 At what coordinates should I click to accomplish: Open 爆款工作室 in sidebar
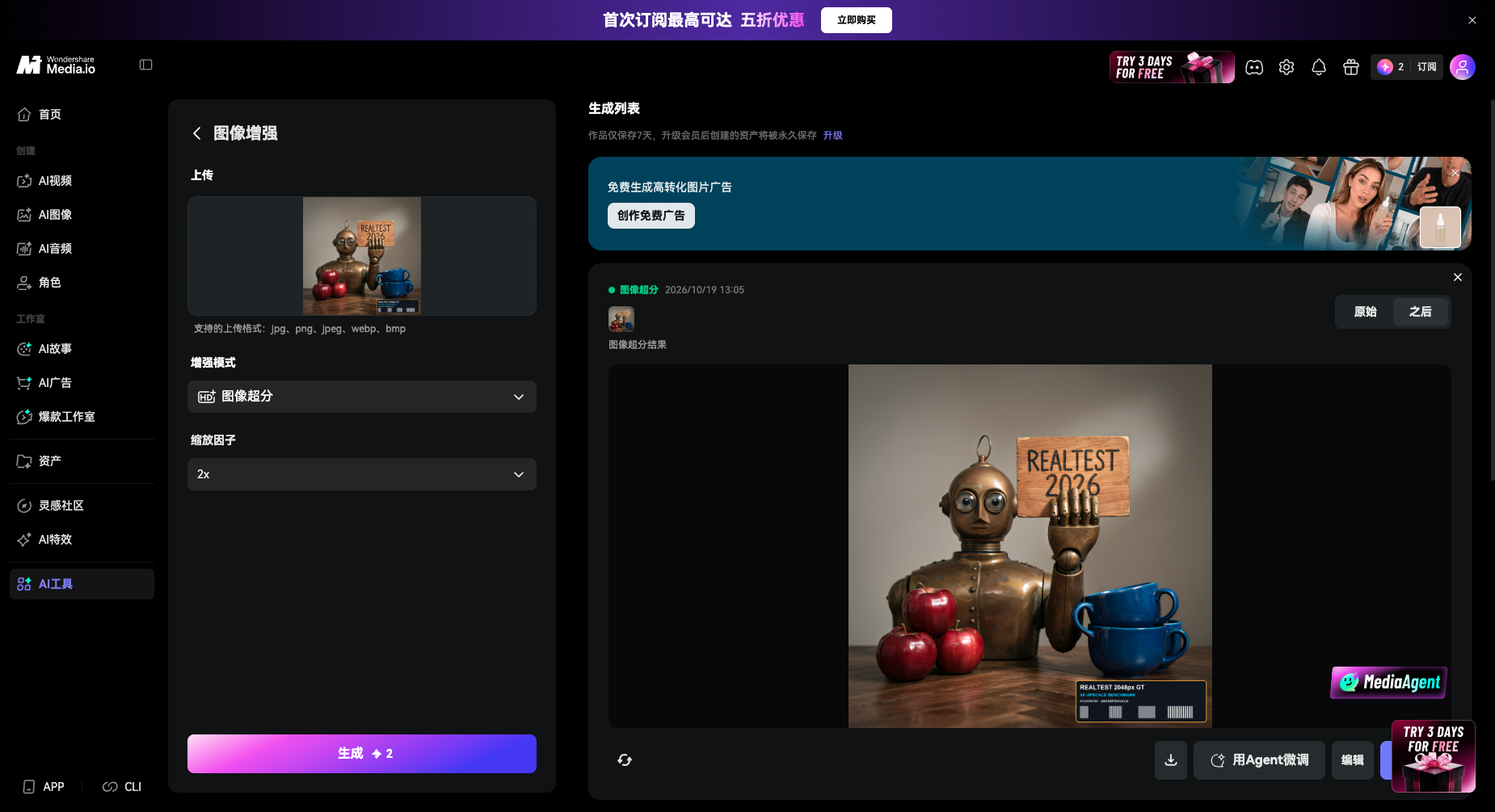pos(82,417)
